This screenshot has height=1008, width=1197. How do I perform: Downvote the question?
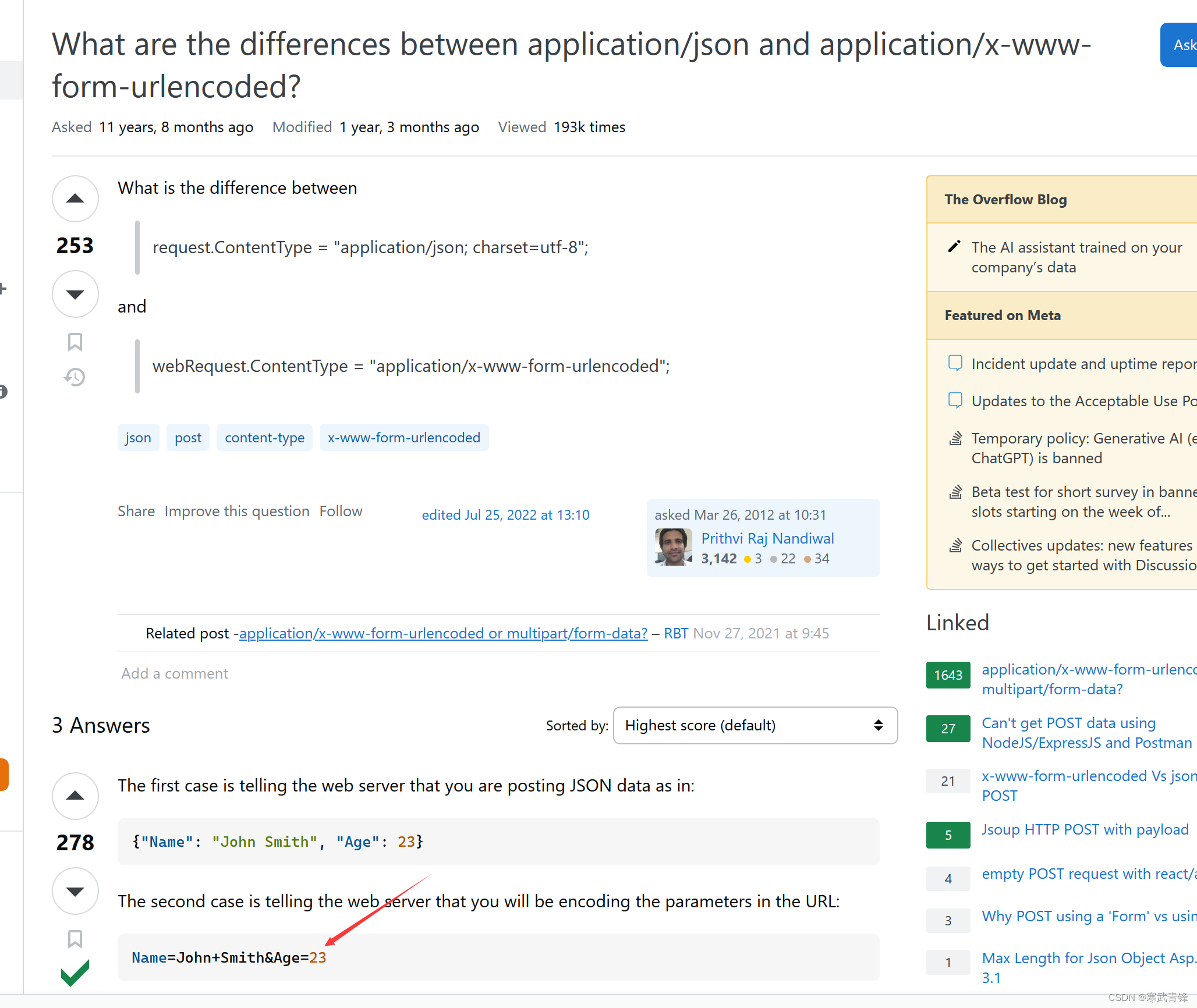coord(75,294)
